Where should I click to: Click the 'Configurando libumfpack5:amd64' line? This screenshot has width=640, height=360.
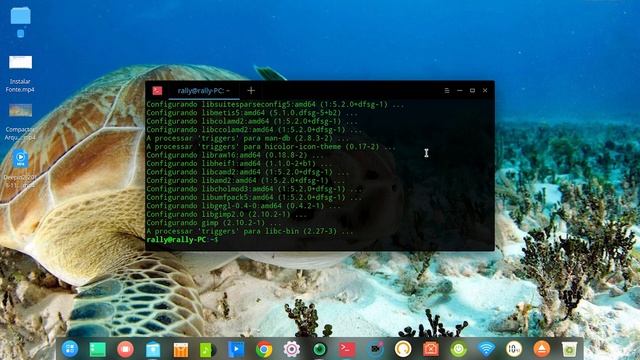click(254, 197)
